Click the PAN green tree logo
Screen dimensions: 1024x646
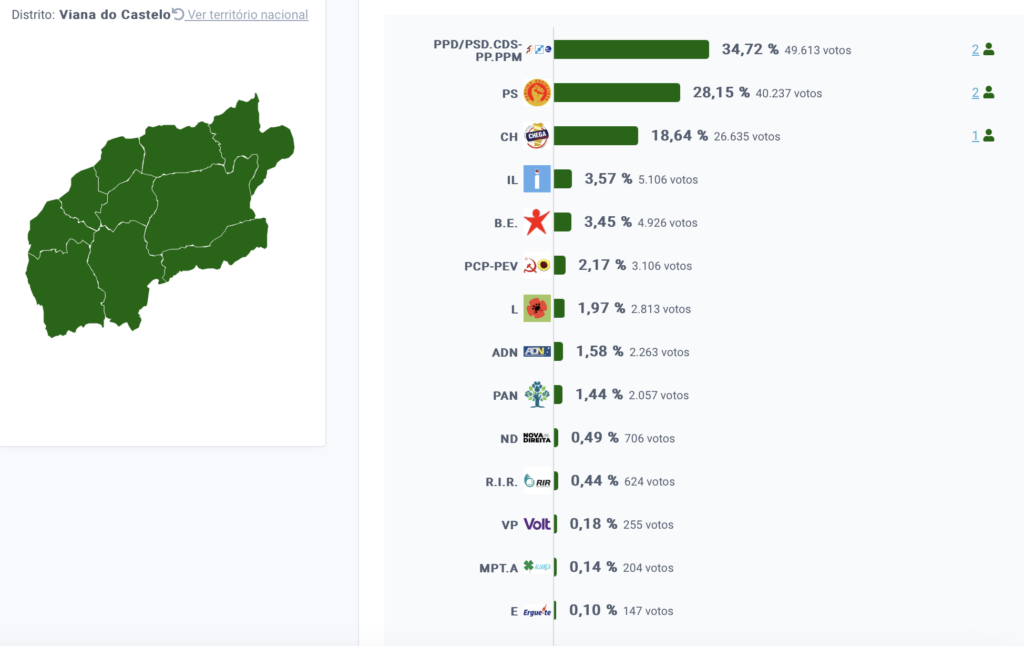[x=537, y=395]
